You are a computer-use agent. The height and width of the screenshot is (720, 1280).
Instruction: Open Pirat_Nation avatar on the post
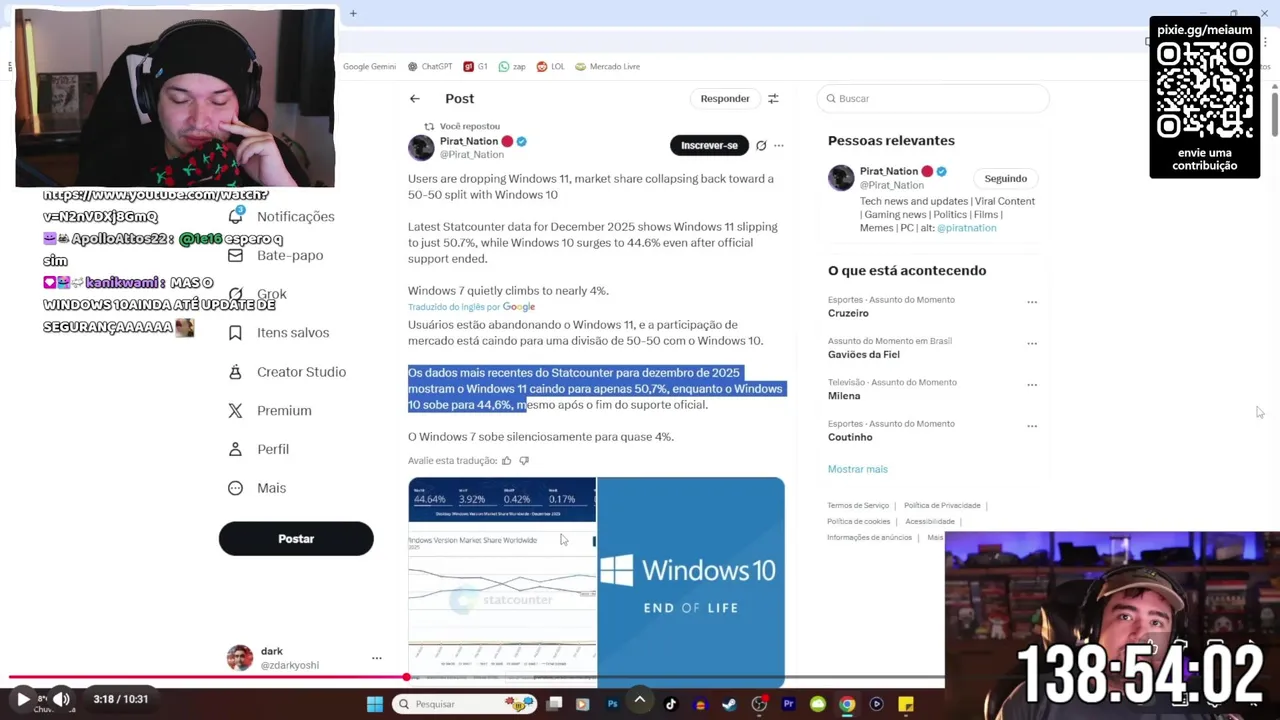pyautogui.click(x=421, y=147)
